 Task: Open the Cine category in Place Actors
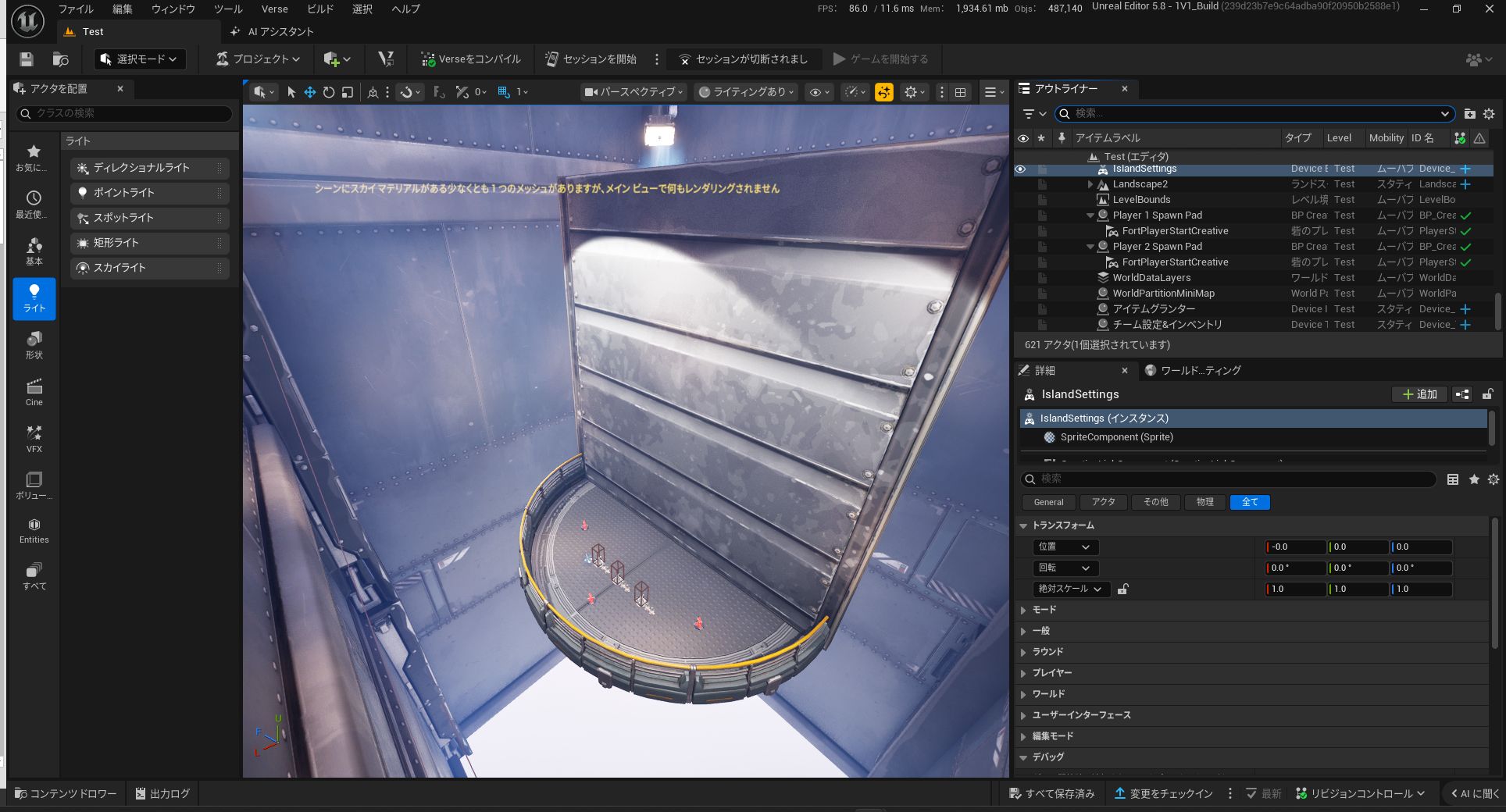(x=34, y=392)
